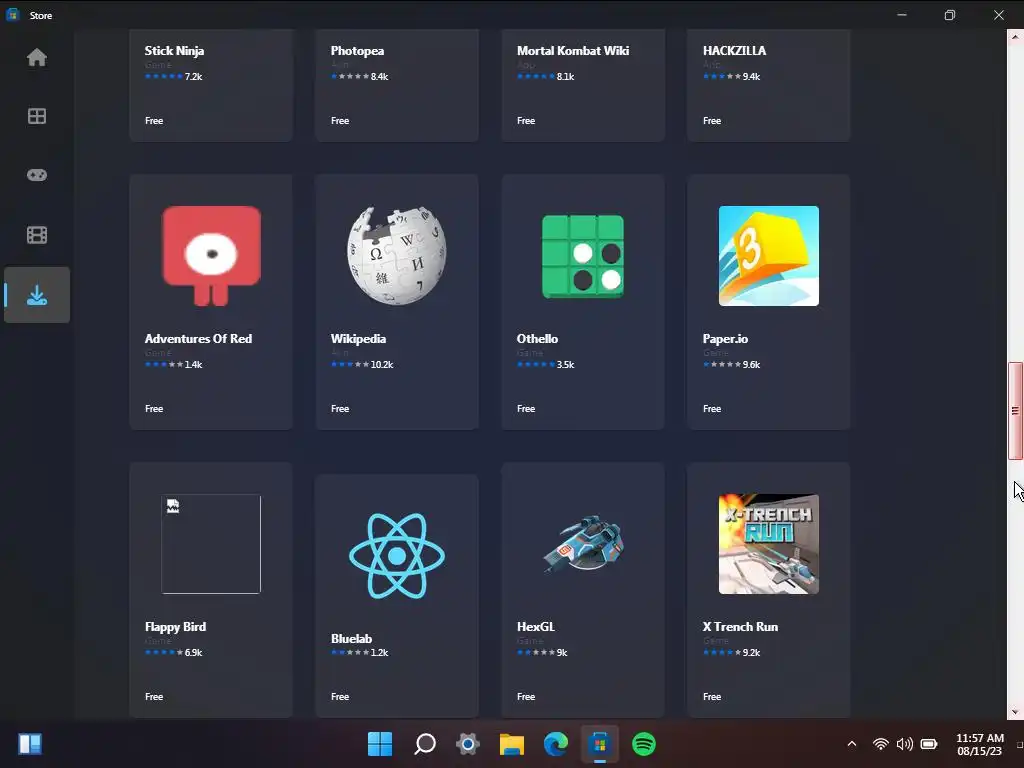Click the Flappy Bird 6.9k rating
Image resolution: width=1024 pixels, height=768 pixels.
click(174, 652)
